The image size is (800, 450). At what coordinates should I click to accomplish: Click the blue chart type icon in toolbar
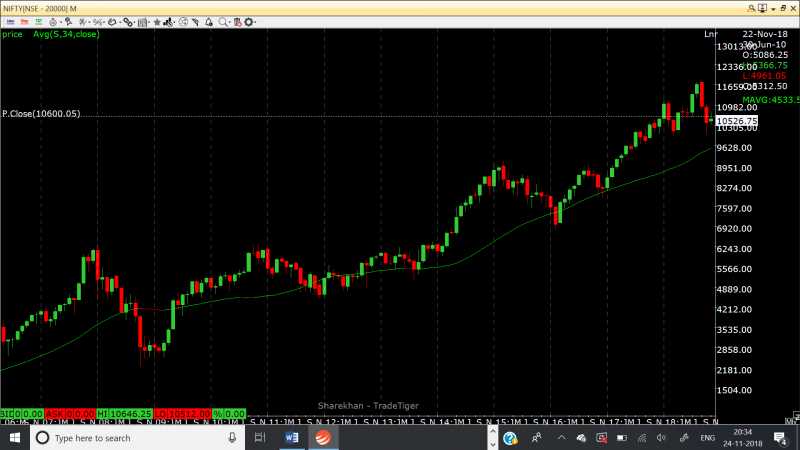(x=10, y=22)
